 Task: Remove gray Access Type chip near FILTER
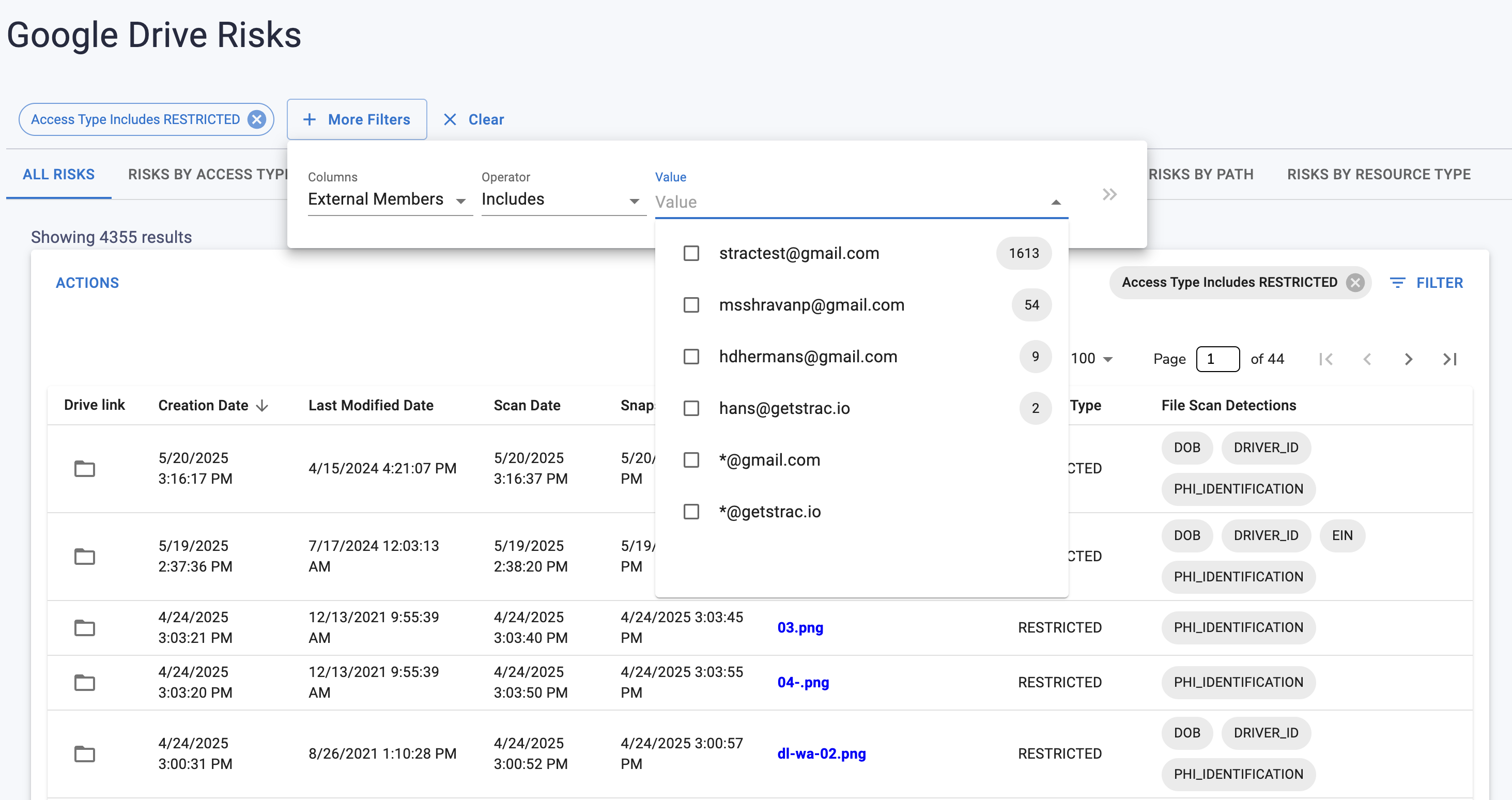1355,283
